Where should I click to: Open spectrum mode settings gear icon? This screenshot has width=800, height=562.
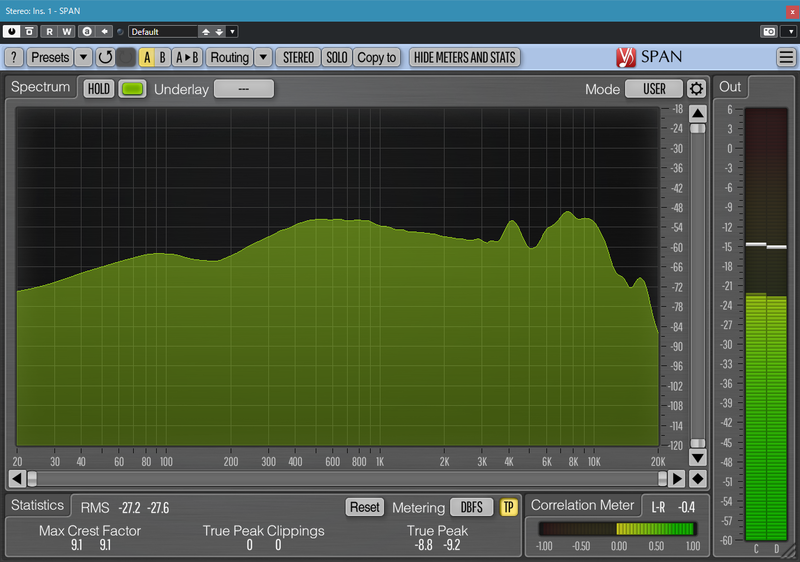tap(696, 89)
